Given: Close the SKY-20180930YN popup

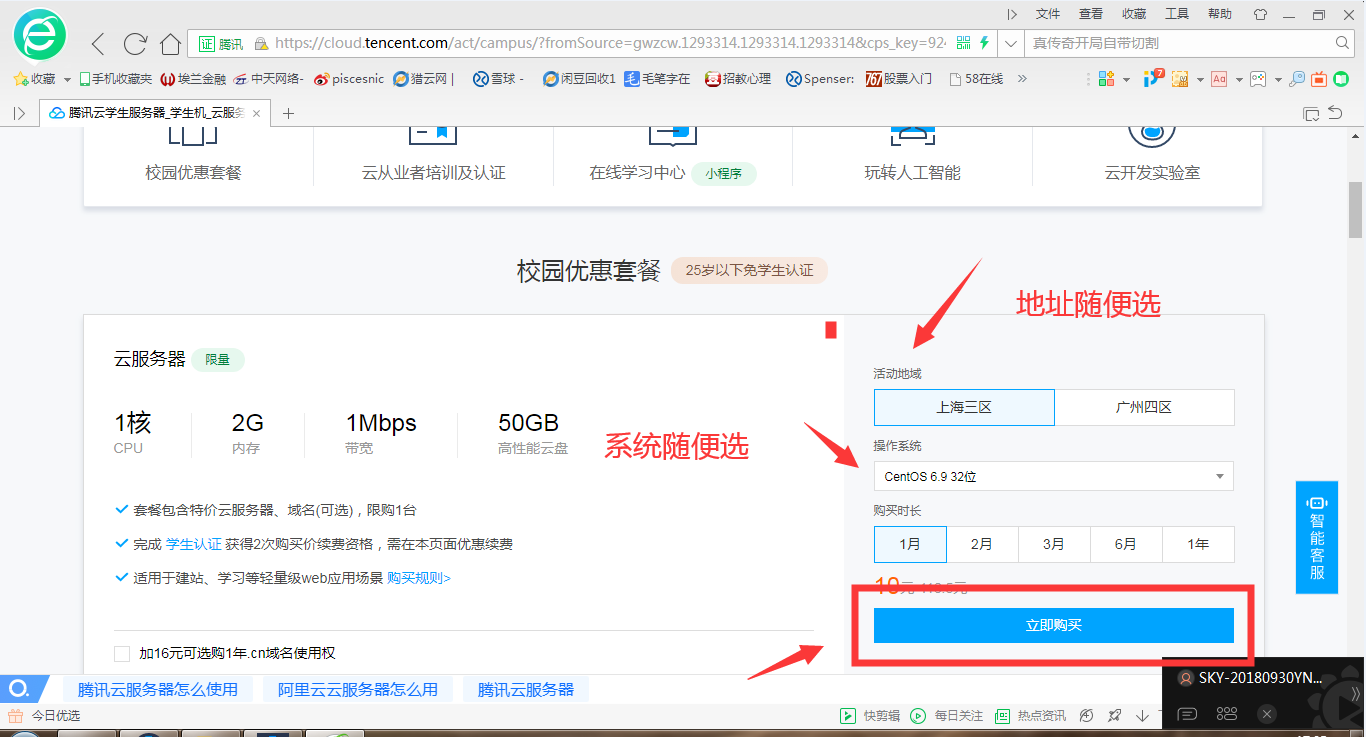Looking at the screenshot, I should [x=1267, y=714].
